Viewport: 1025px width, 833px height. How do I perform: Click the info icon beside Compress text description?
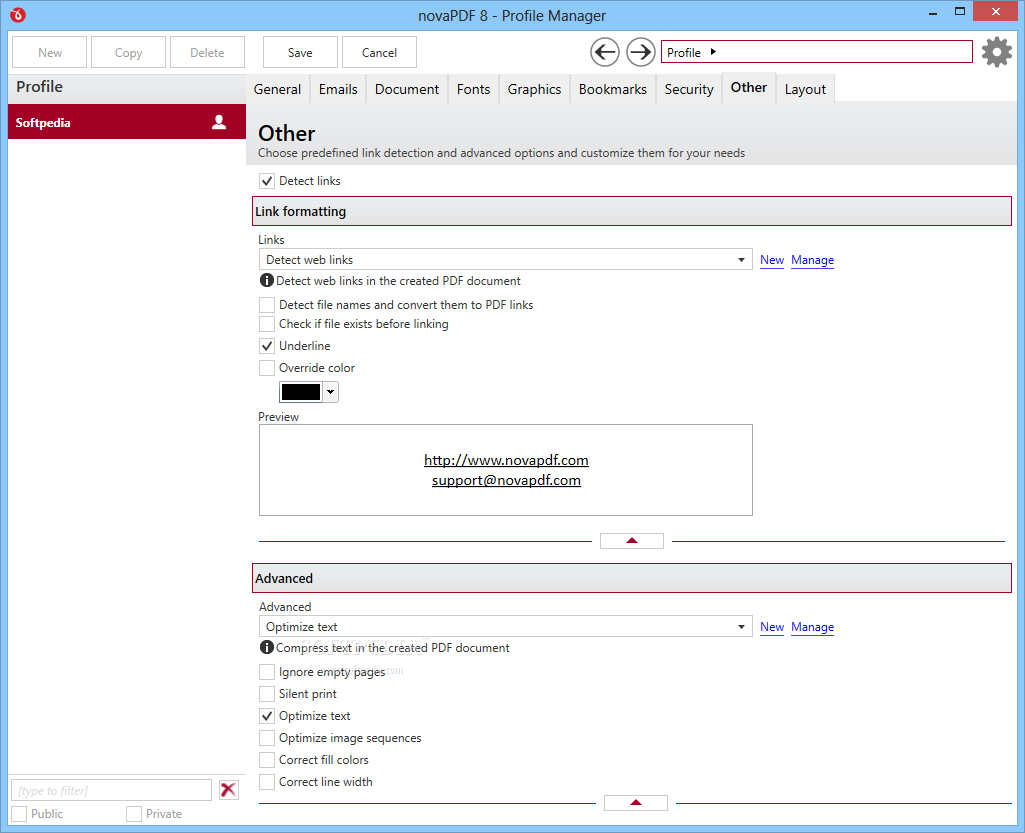click(266, 647)
